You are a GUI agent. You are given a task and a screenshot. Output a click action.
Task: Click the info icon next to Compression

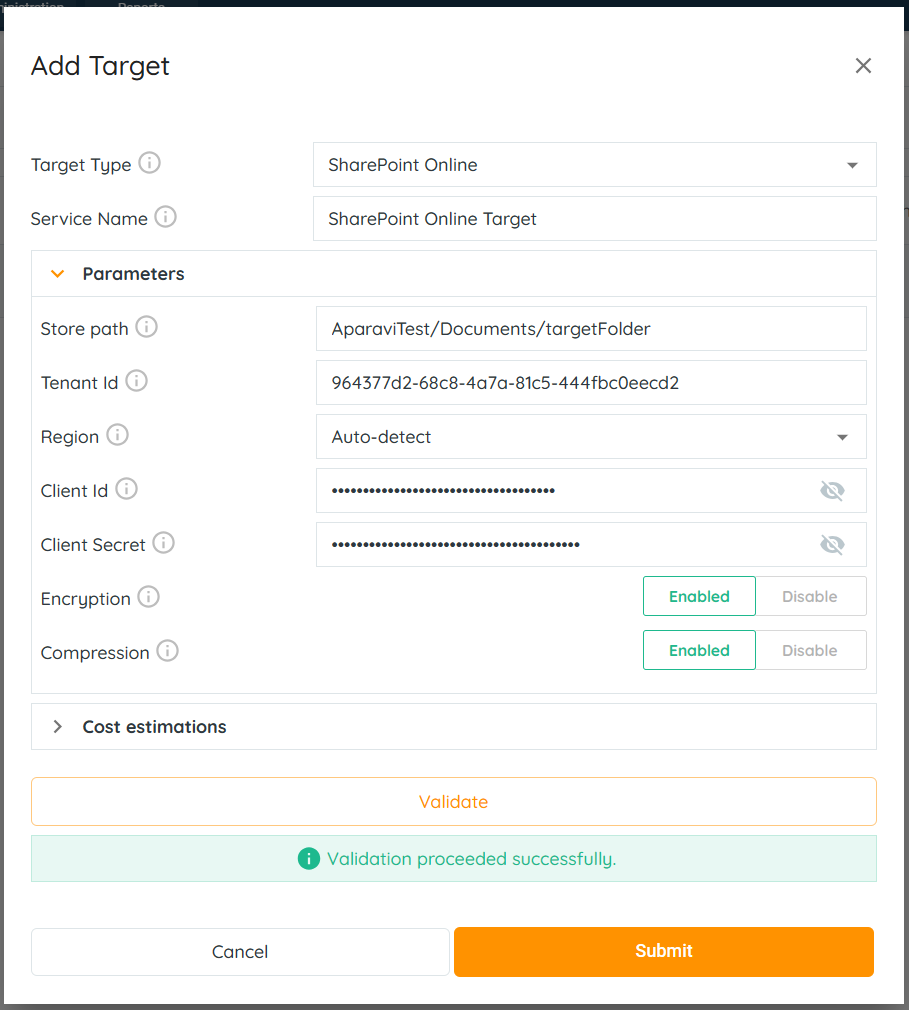(x=167, y=651)
